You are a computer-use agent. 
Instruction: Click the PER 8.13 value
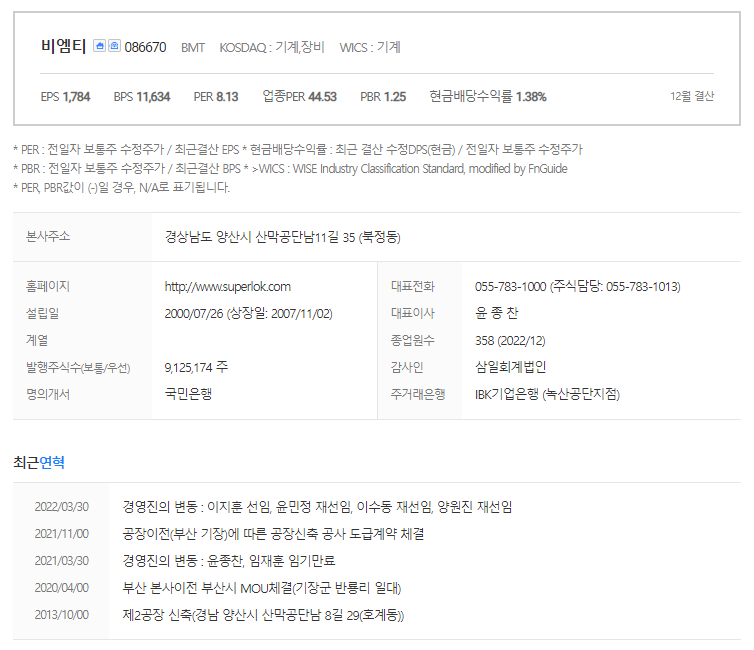[x=216, y=97]
